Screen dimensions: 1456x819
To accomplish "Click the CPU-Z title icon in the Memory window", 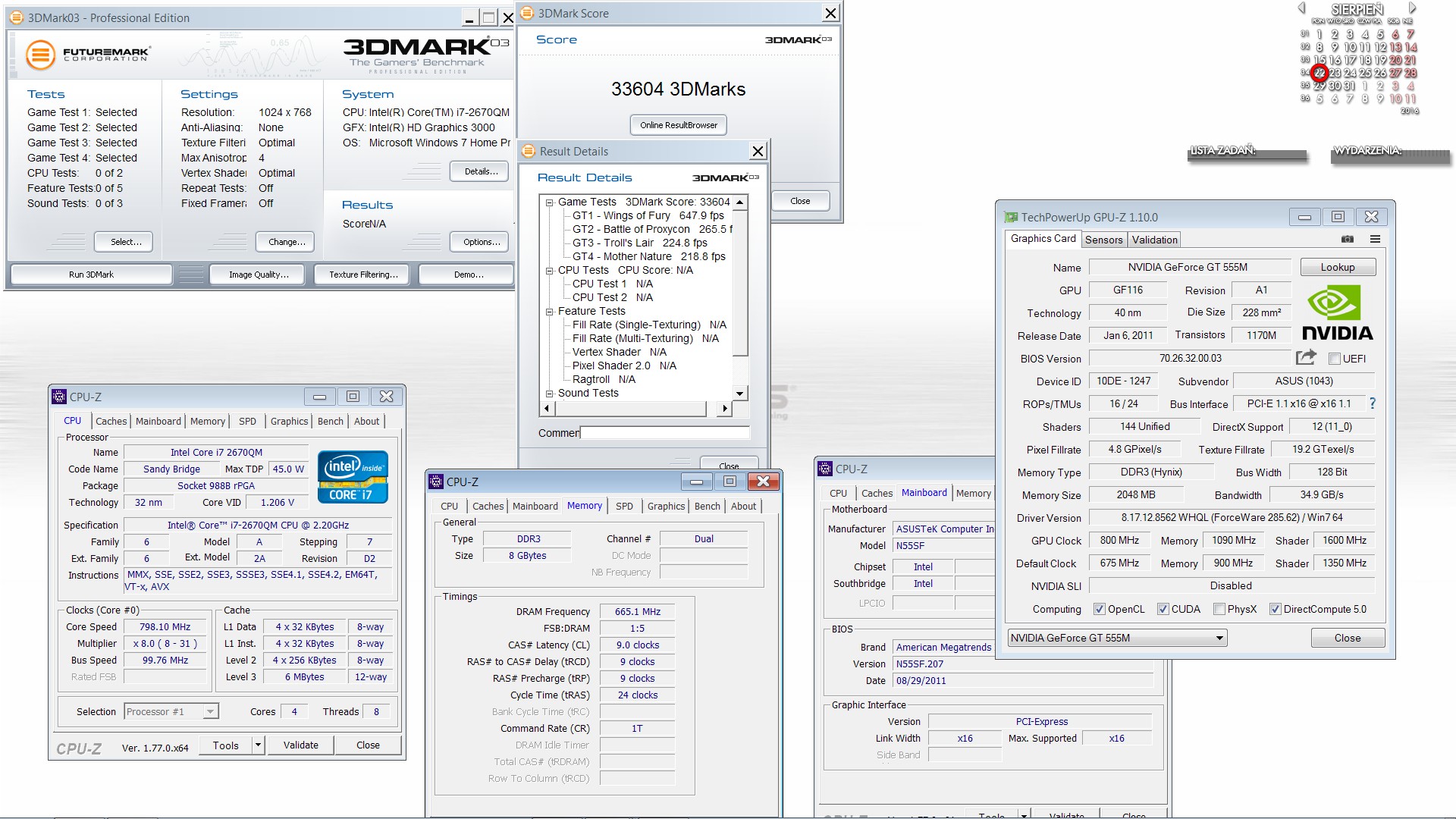I will [436, 482].
